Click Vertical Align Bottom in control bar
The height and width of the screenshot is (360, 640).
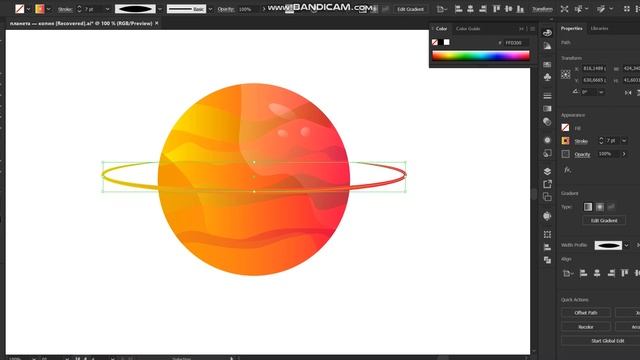[x=520, y=9]
